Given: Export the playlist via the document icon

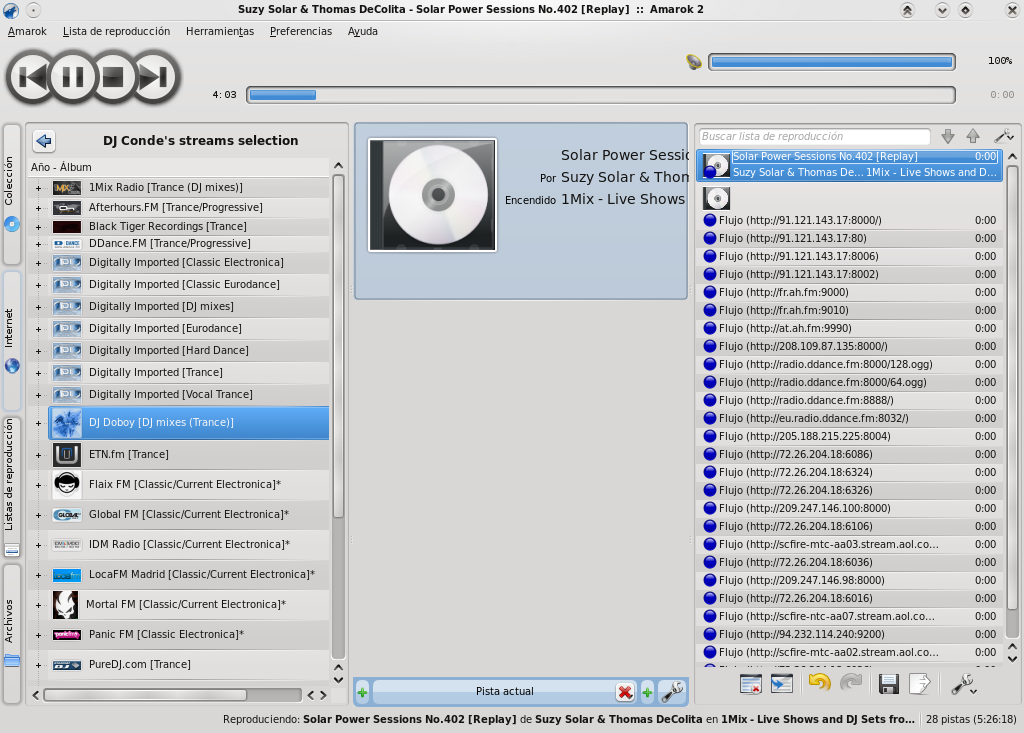Looking at the screenshot, I should pyautogui.click(x=920, y=684).
